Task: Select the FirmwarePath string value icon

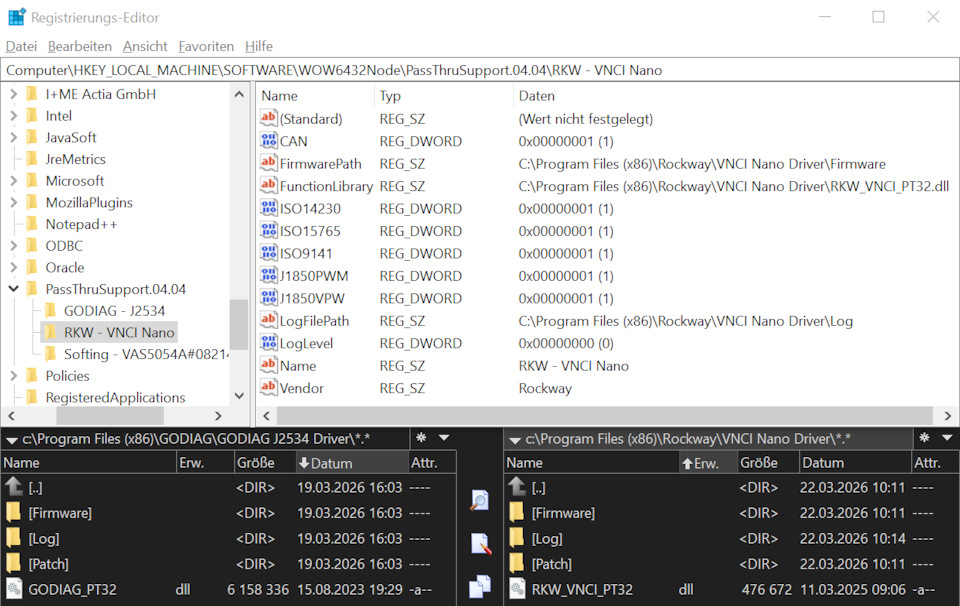Action: point(268,163)
